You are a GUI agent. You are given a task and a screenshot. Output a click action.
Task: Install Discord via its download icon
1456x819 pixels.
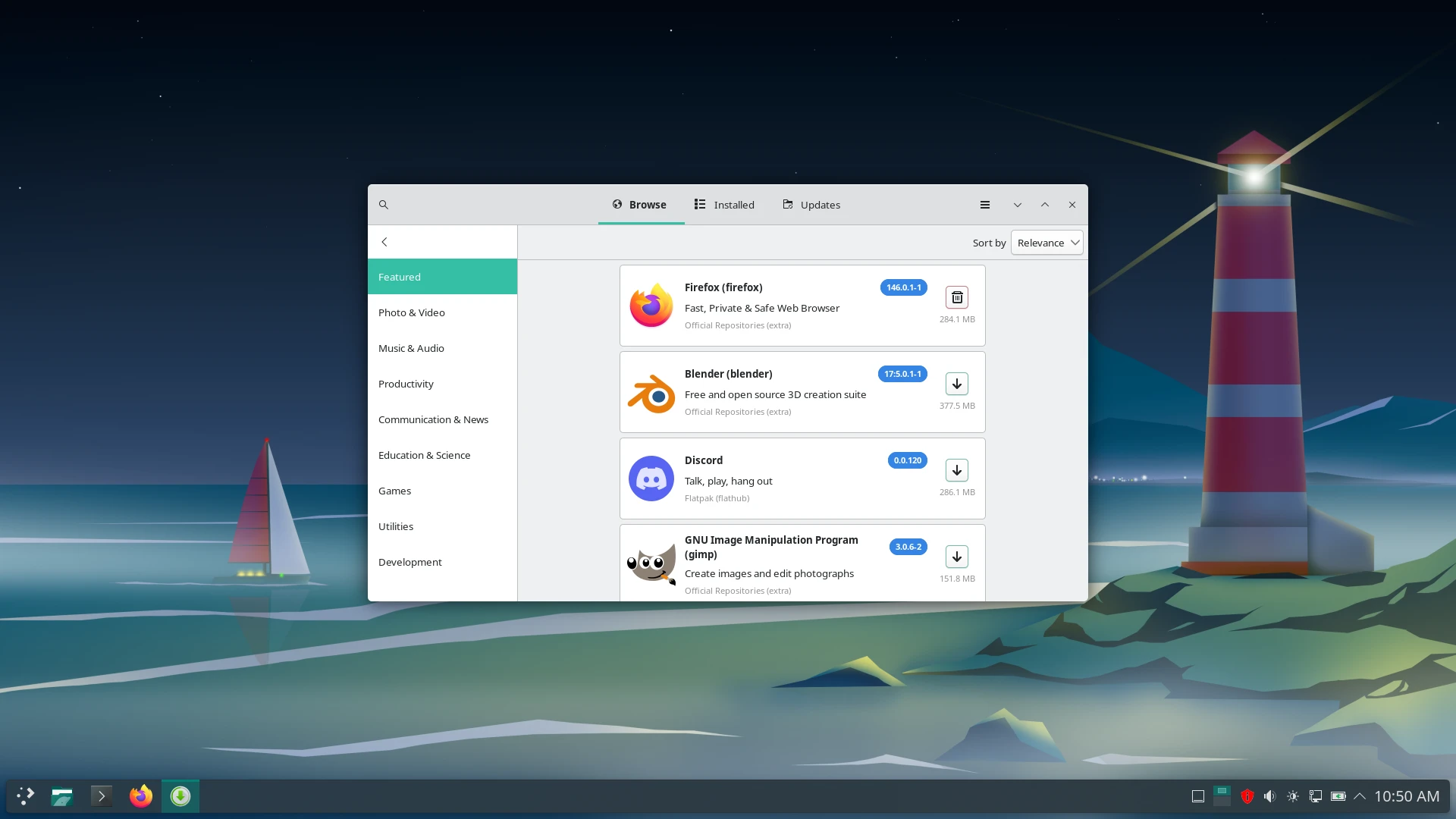956,470
